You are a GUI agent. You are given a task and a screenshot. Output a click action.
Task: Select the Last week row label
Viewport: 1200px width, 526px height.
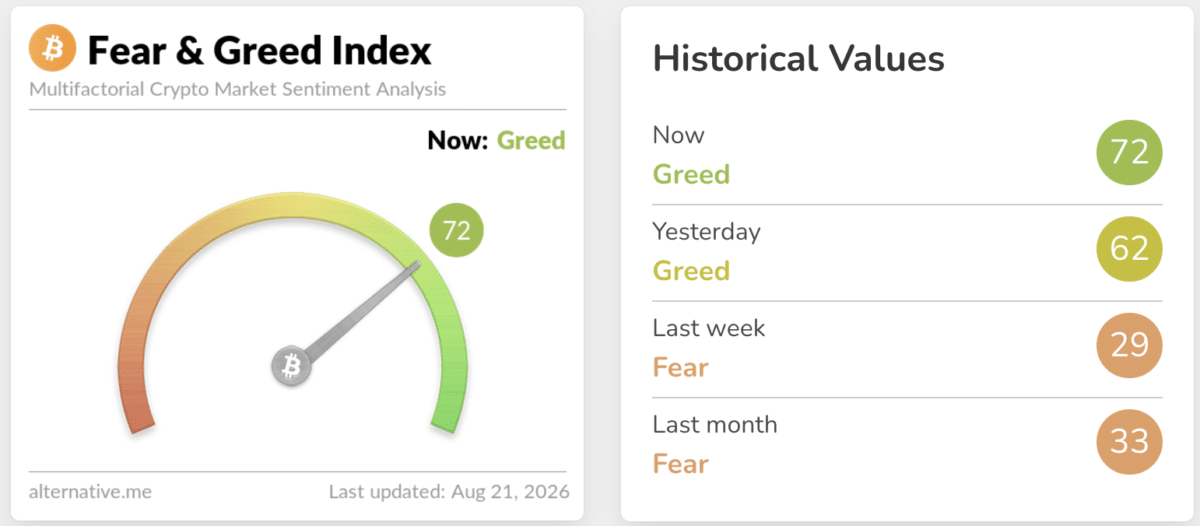709,327
